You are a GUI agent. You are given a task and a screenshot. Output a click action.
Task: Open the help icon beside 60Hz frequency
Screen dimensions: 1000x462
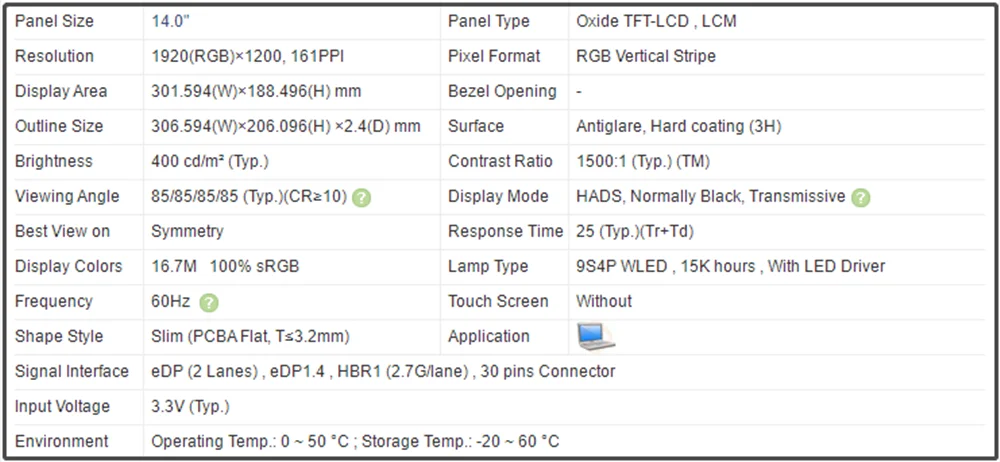(x=209, y=302)
